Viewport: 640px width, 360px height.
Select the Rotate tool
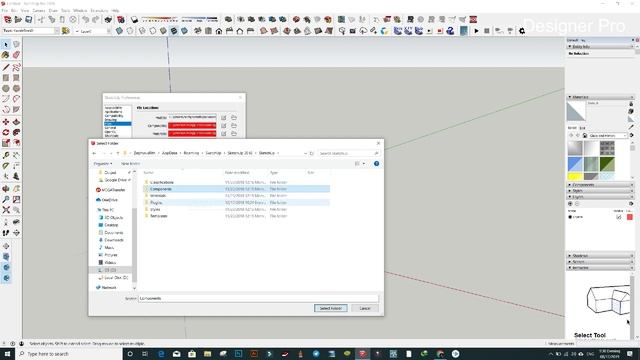pyautogui.click(x=6, y=132)
